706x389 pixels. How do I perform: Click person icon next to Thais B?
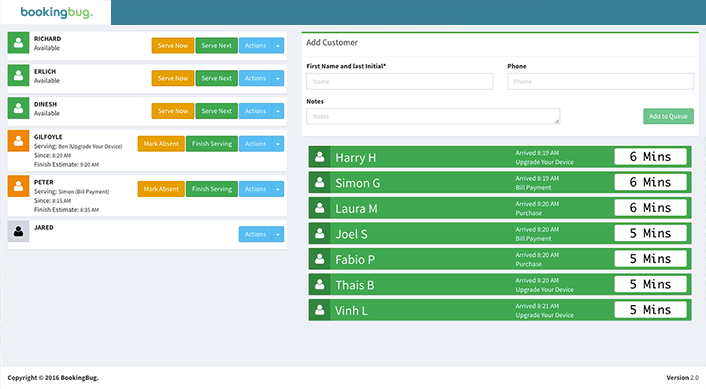point(320,285)
